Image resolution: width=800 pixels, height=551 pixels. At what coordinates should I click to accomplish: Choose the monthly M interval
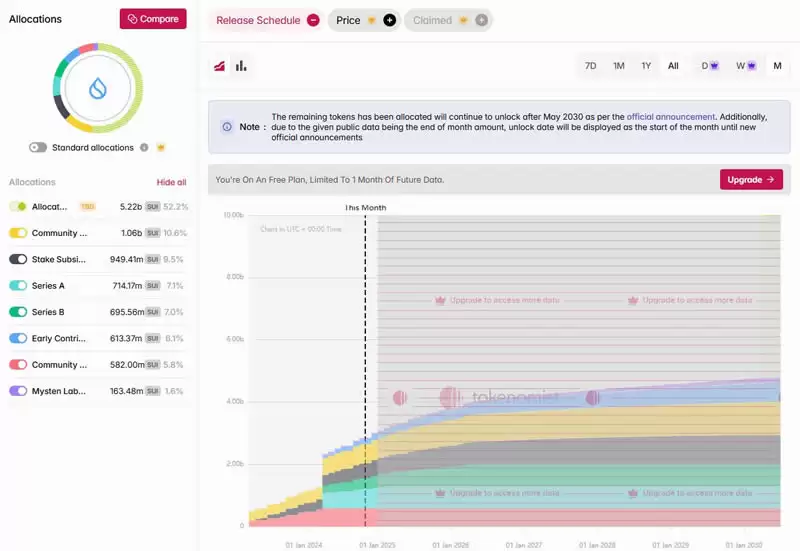(777, 66)
